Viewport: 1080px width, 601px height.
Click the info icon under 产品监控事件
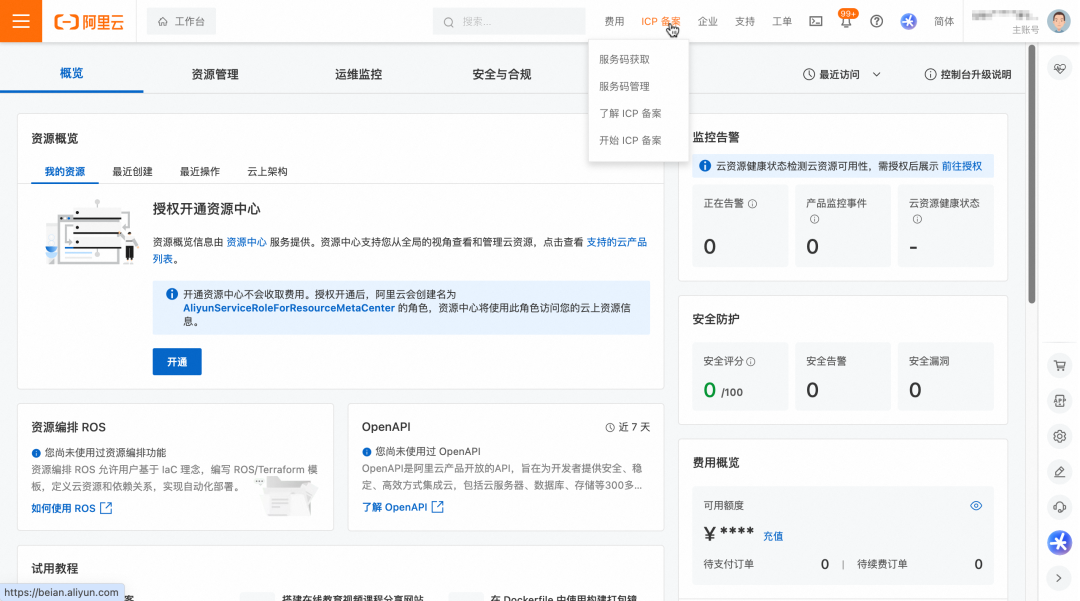pyautogui.click(x=814, y=219)
